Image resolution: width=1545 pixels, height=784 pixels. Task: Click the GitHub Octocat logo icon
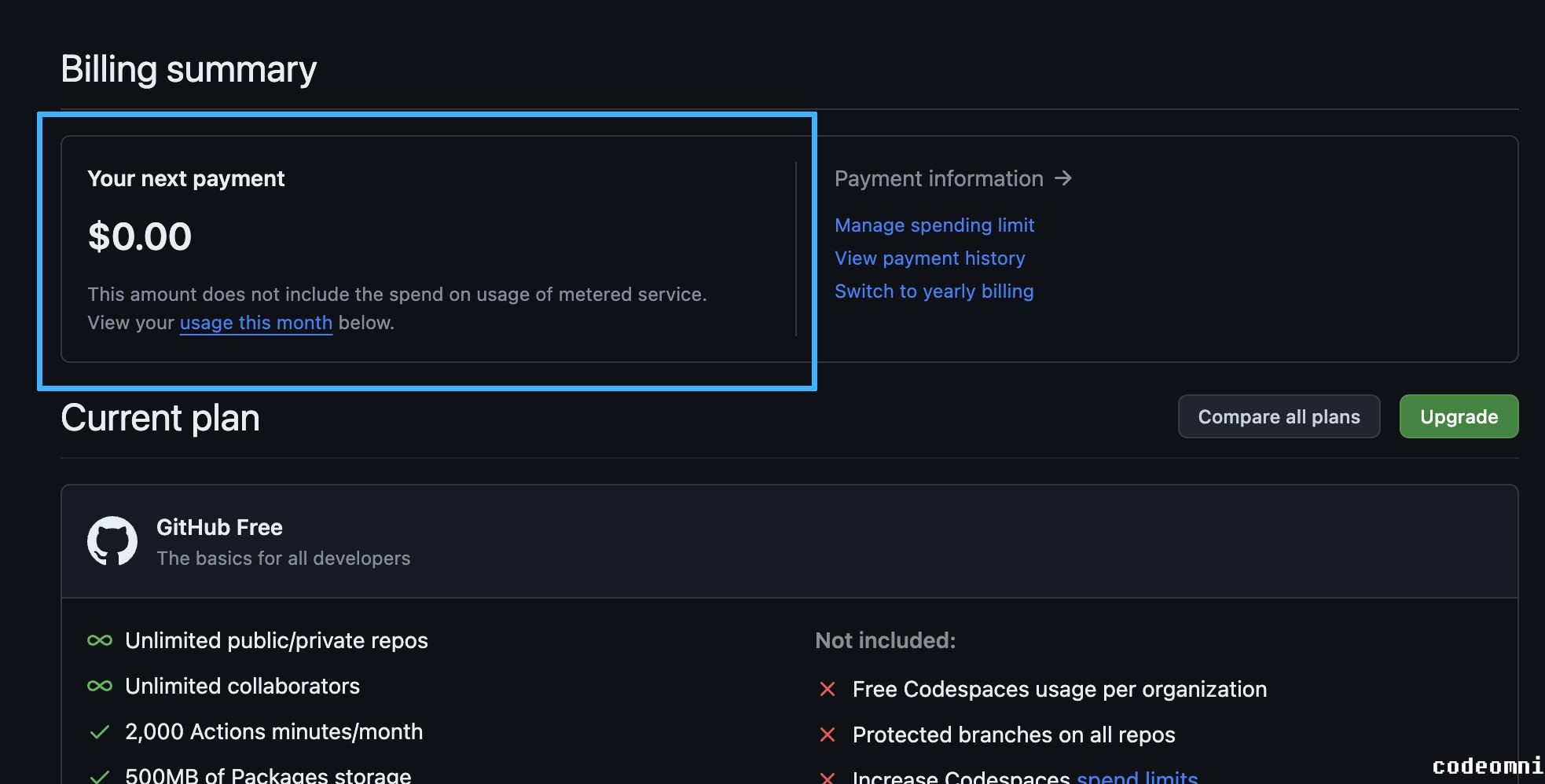(x=112, y=541)
